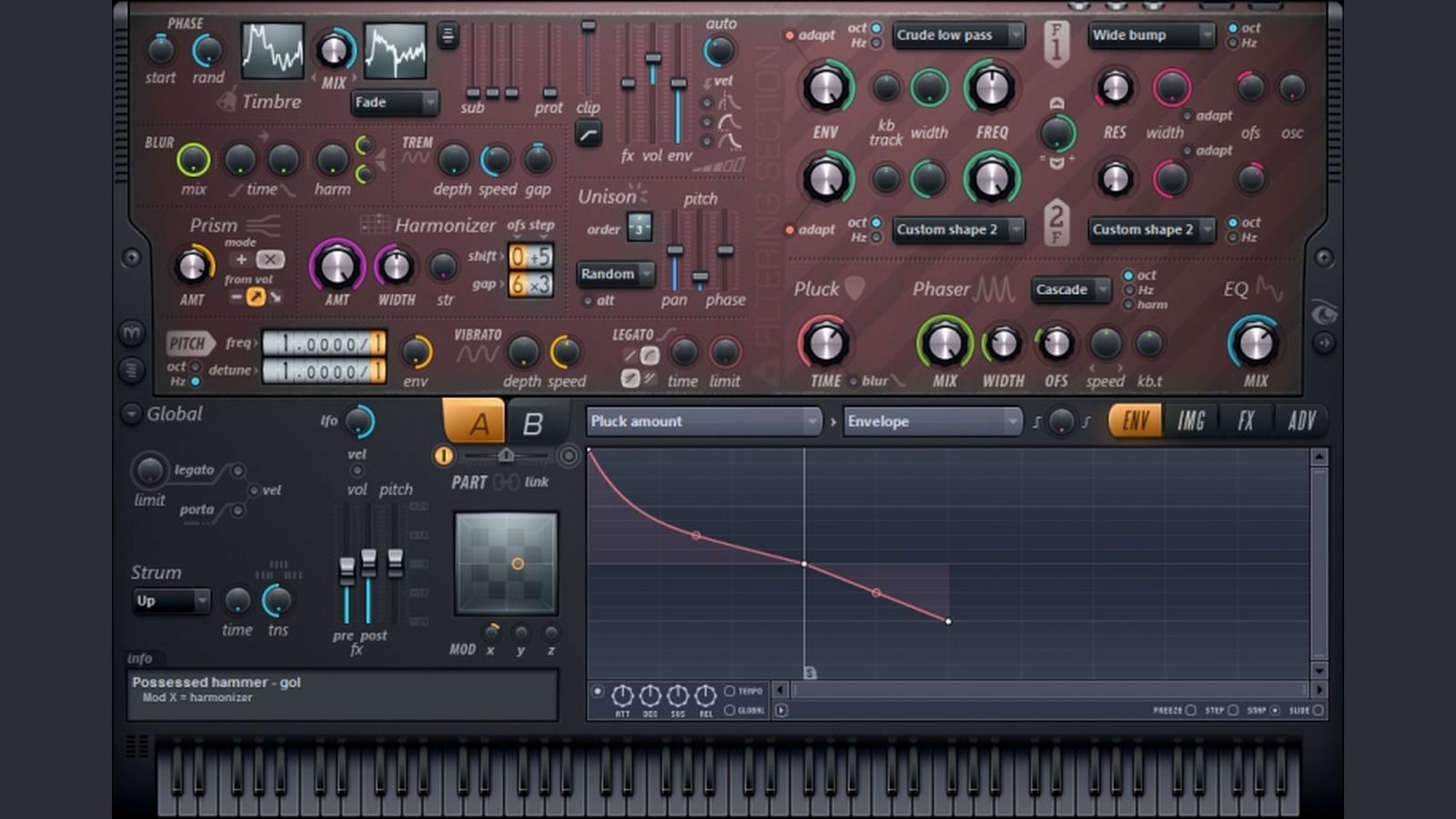Viewport: 1456px width, 819px height.
Task: Click the orange from-vol up arrow icon
Action: point(256,297)
